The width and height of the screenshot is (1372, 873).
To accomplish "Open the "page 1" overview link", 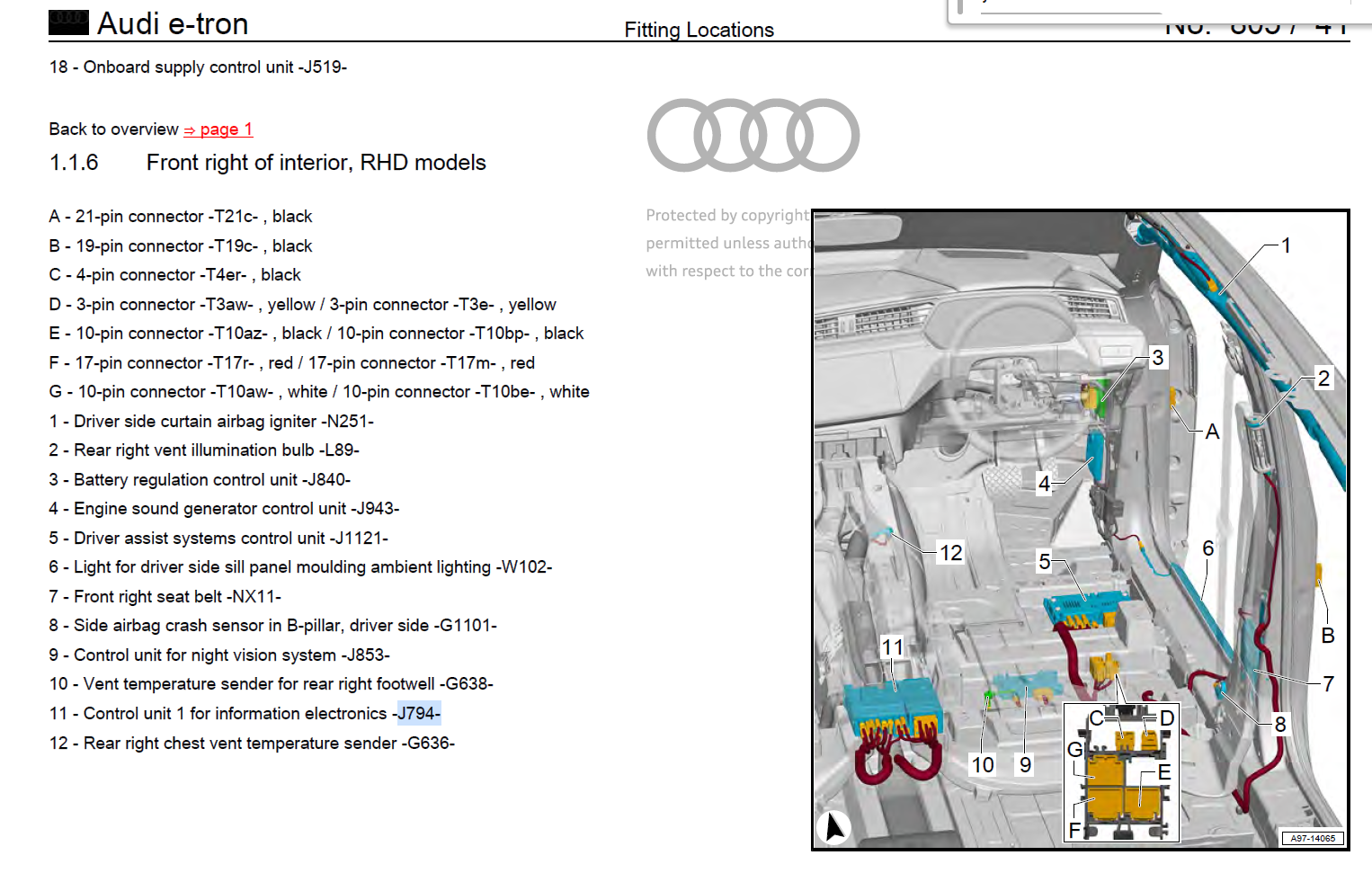I will point(226,129).
